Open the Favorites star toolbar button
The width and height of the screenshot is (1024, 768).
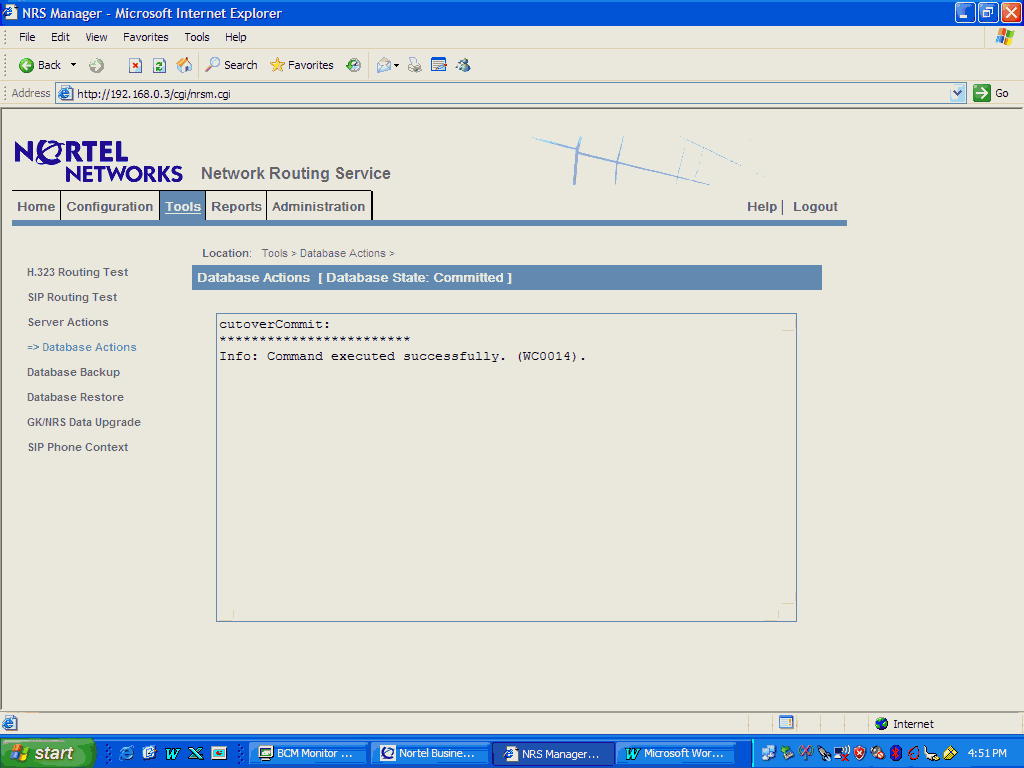coord(302,65)
